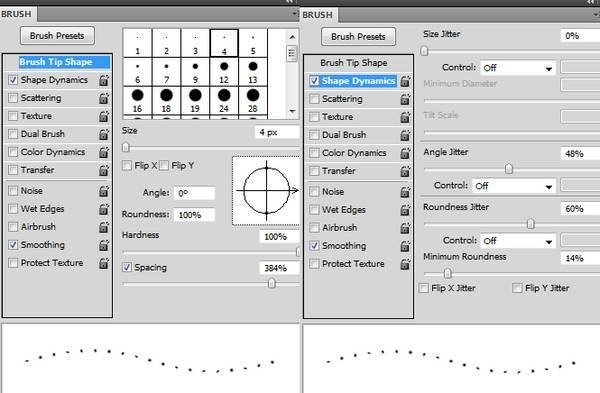
Task: Toggle the lock icon beside Scattering in left panel
Action: tap(104, 98)
